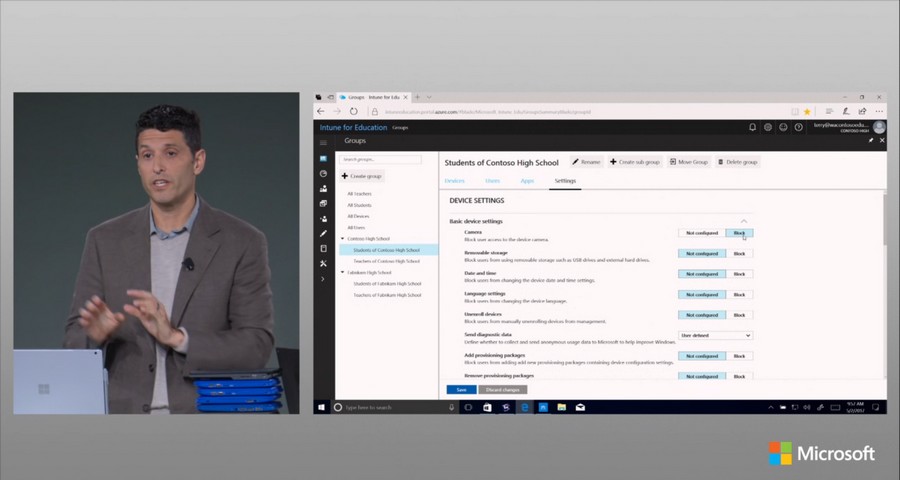Screen dimensions: 900x480
Task: Click the Delete group button
Action: (x=738, y=162)
